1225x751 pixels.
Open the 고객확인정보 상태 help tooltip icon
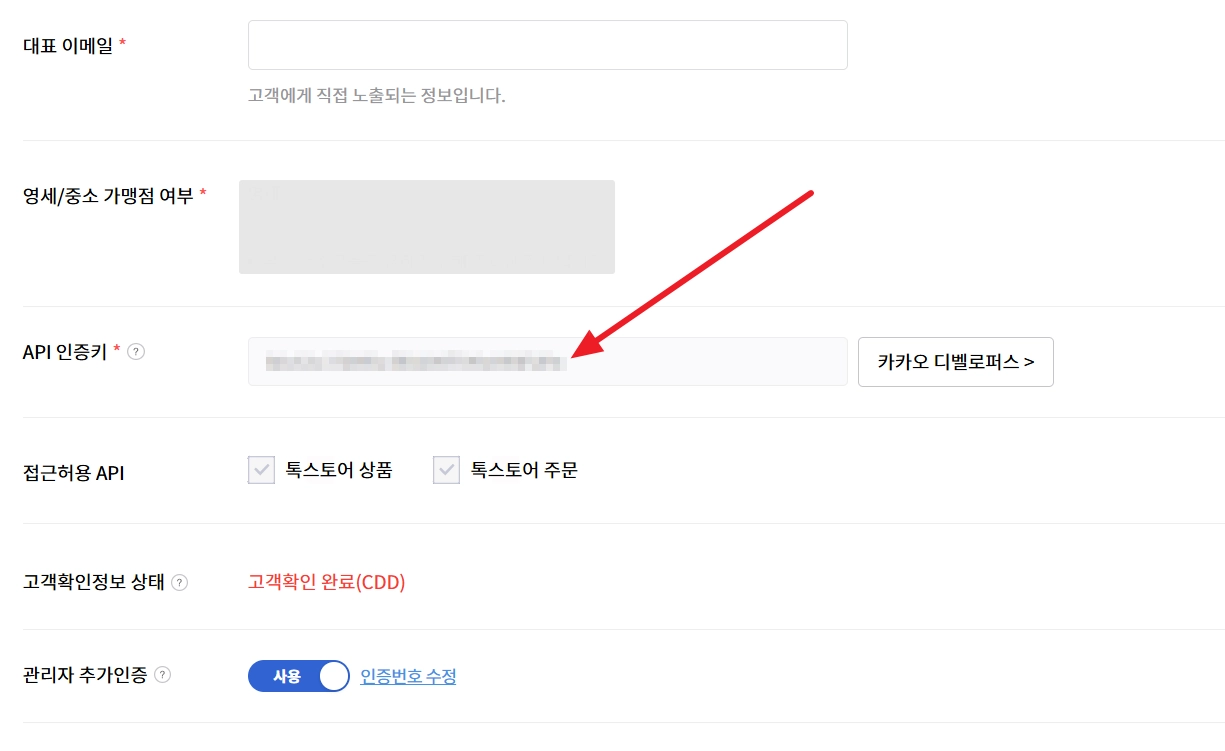click(x=179, y=583)
